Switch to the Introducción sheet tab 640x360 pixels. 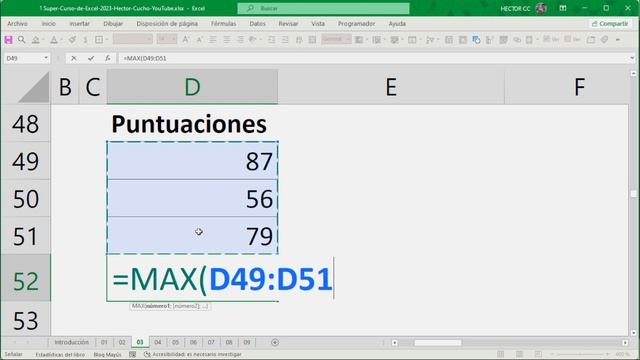tap(71, 342)
